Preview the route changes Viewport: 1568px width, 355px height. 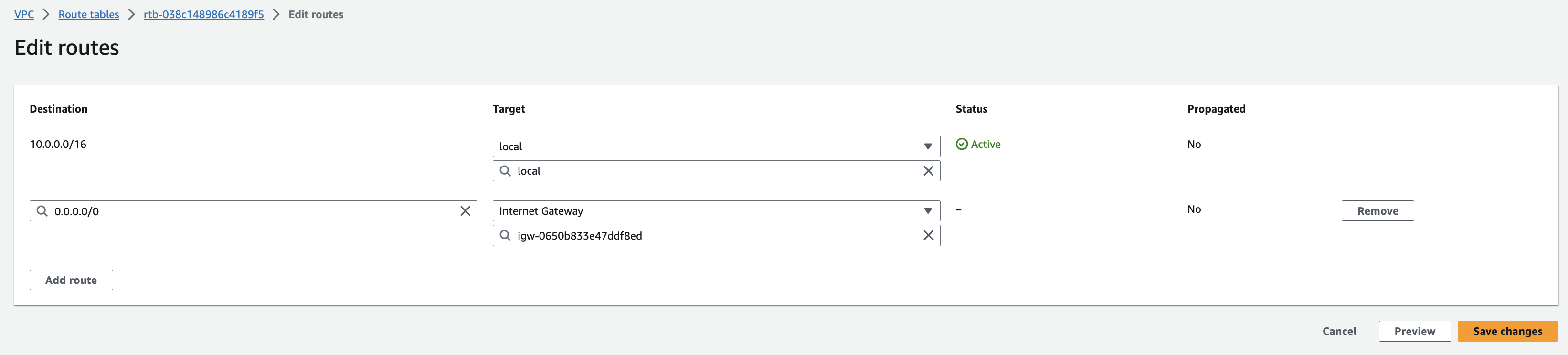1415,331
